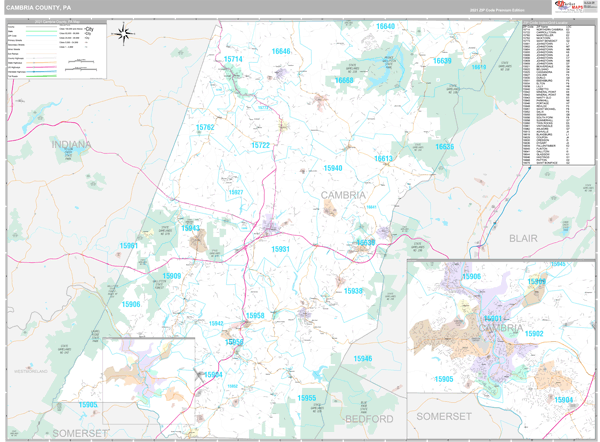Select ZIP code label 16640

pos(385,26)
